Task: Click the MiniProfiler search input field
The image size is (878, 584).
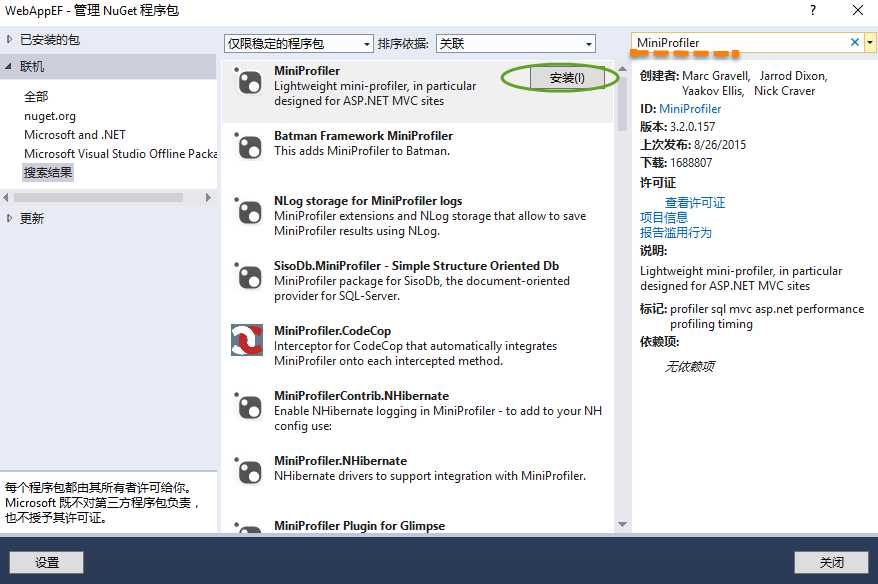Action: pyautogui.click(x=739, y=43)
